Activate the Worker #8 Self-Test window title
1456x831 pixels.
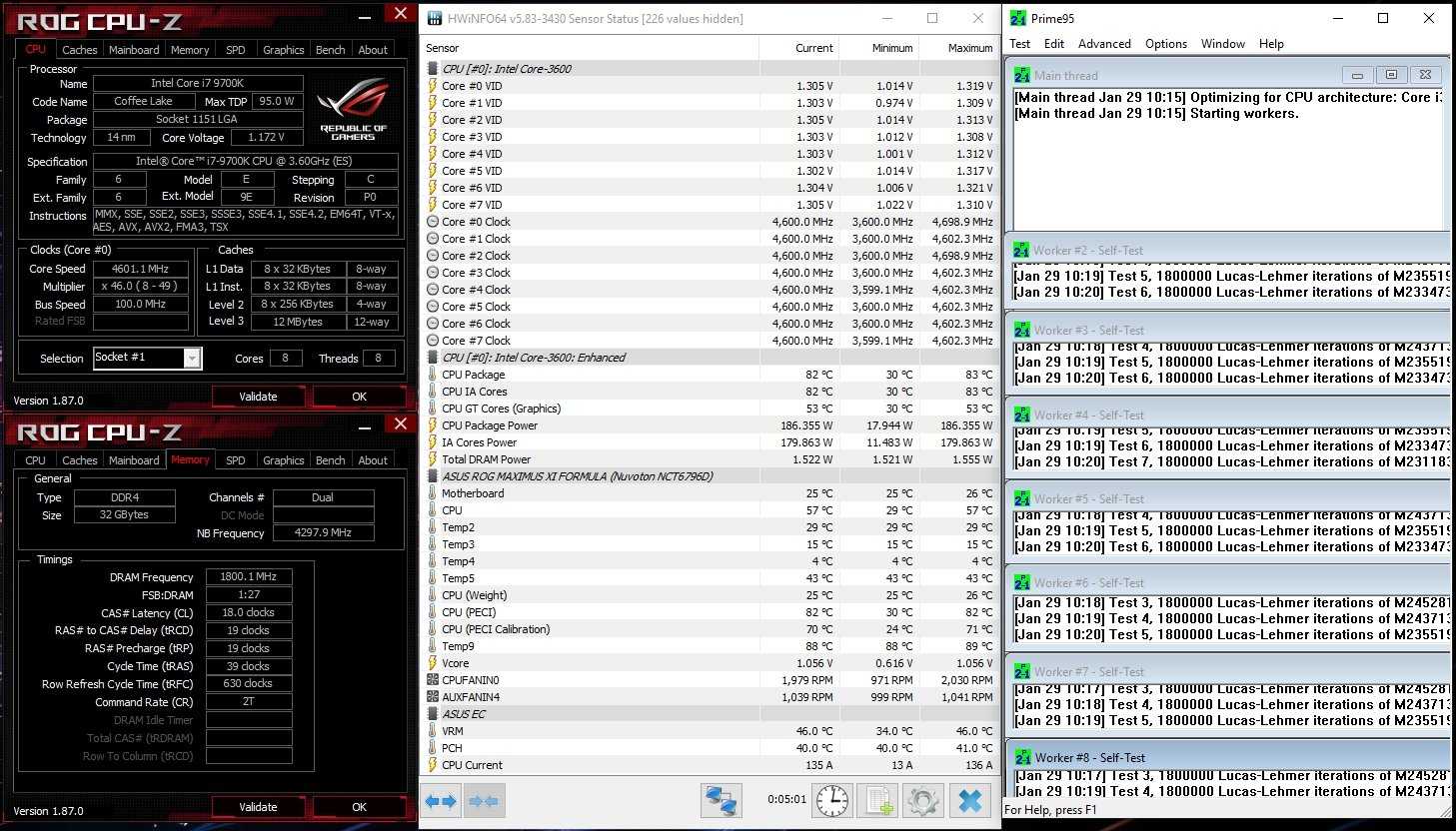tap(1089, 758)
